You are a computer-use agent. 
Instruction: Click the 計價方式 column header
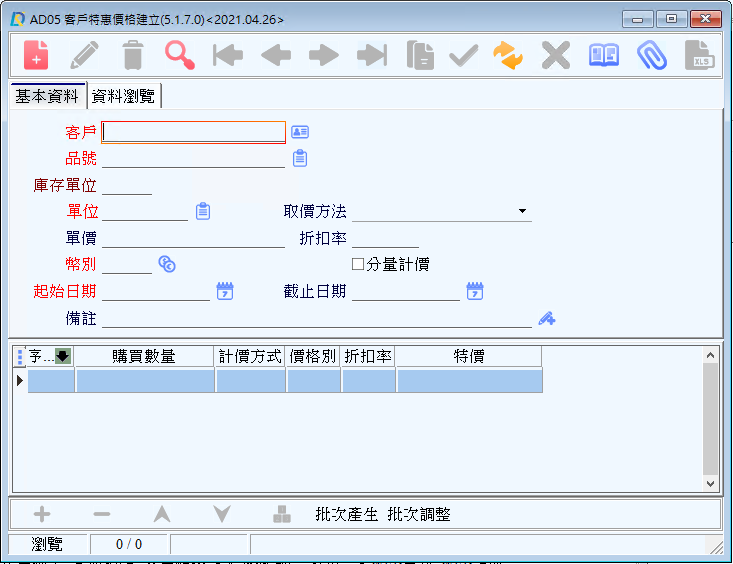coord(250,356)
